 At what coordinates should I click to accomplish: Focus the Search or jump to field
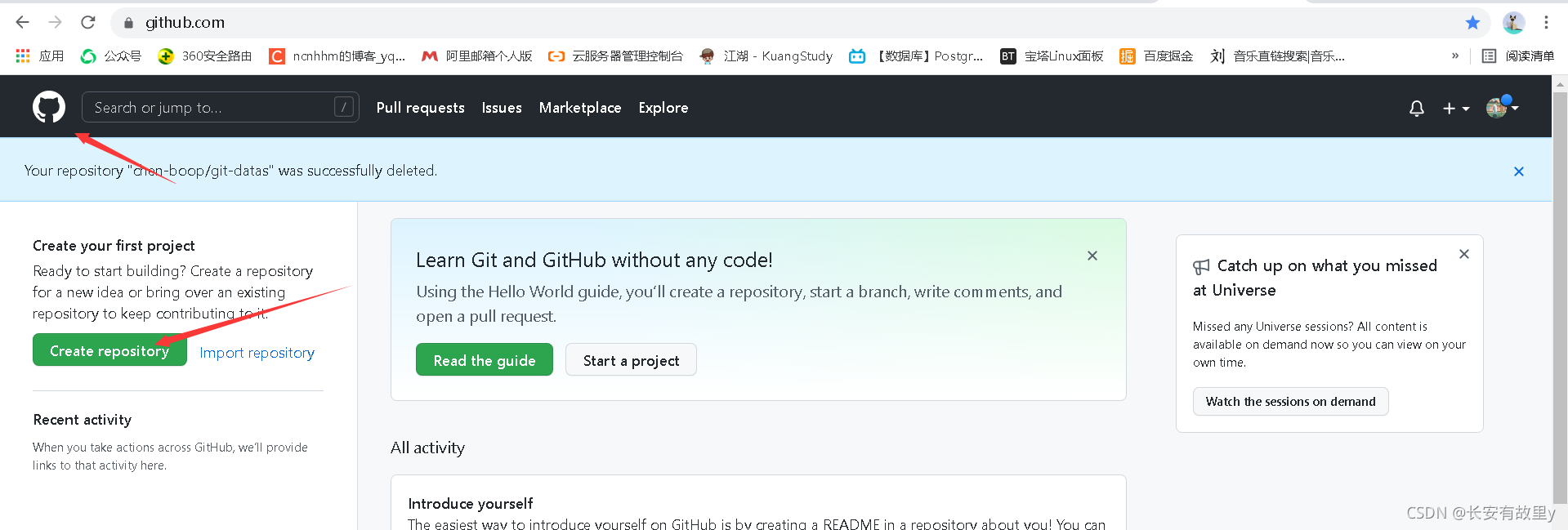point(221,107)
